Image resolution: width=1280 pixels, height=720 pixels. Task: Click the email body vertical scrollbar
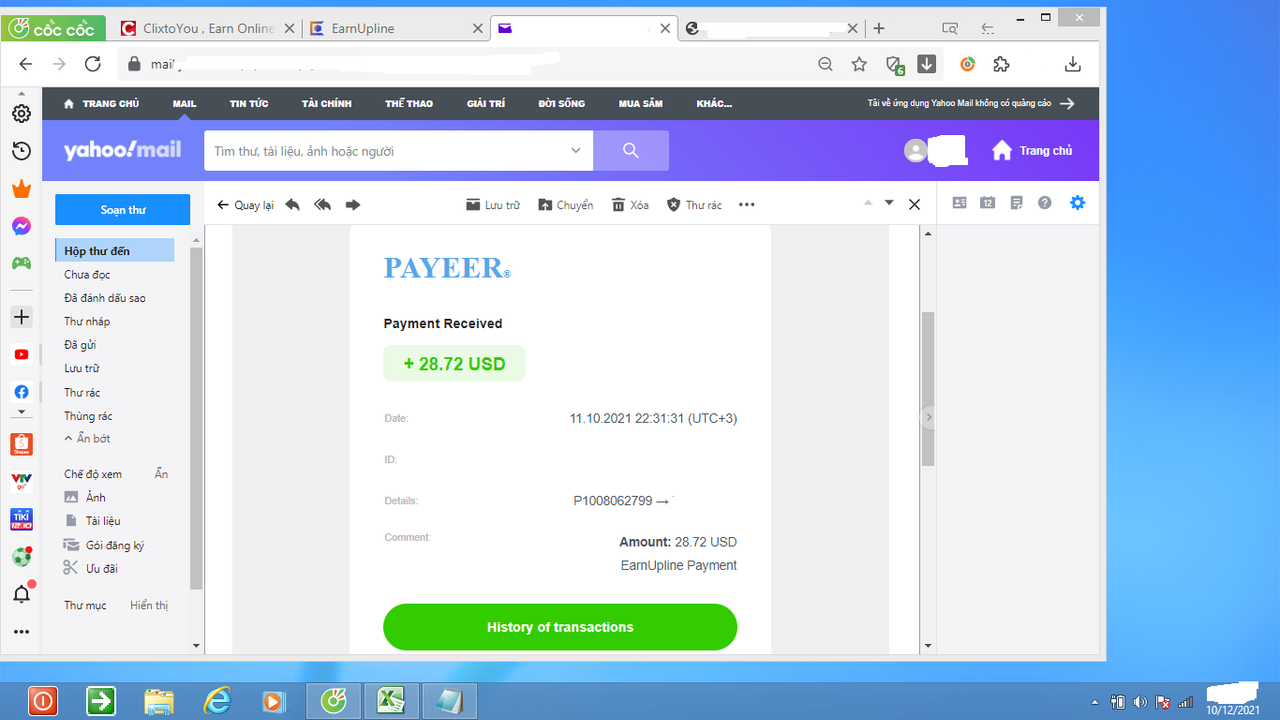[928, 388]
